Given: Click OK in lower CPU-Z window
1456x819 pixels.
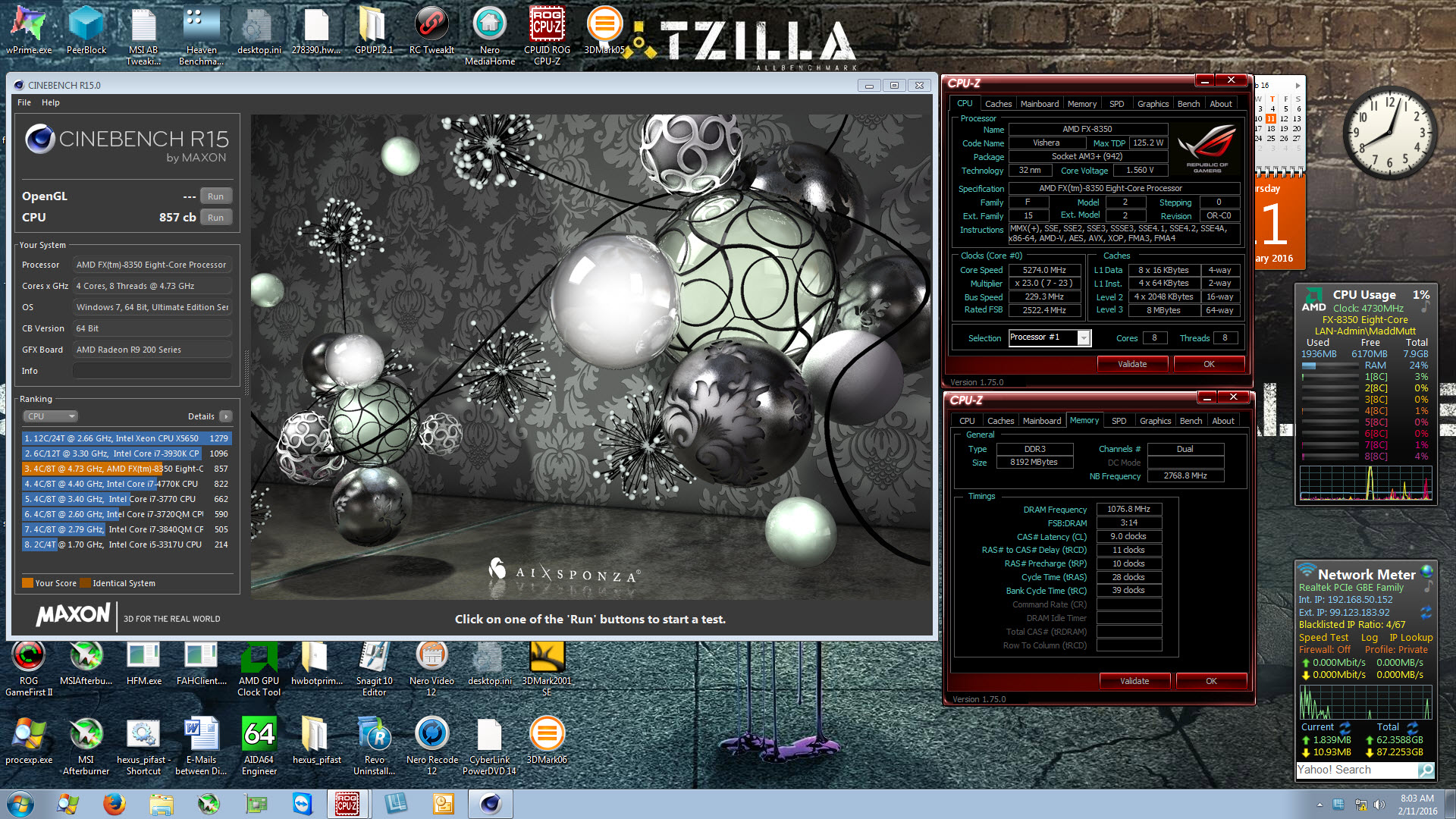Looking at the screenshot, I should point(1211,681).
